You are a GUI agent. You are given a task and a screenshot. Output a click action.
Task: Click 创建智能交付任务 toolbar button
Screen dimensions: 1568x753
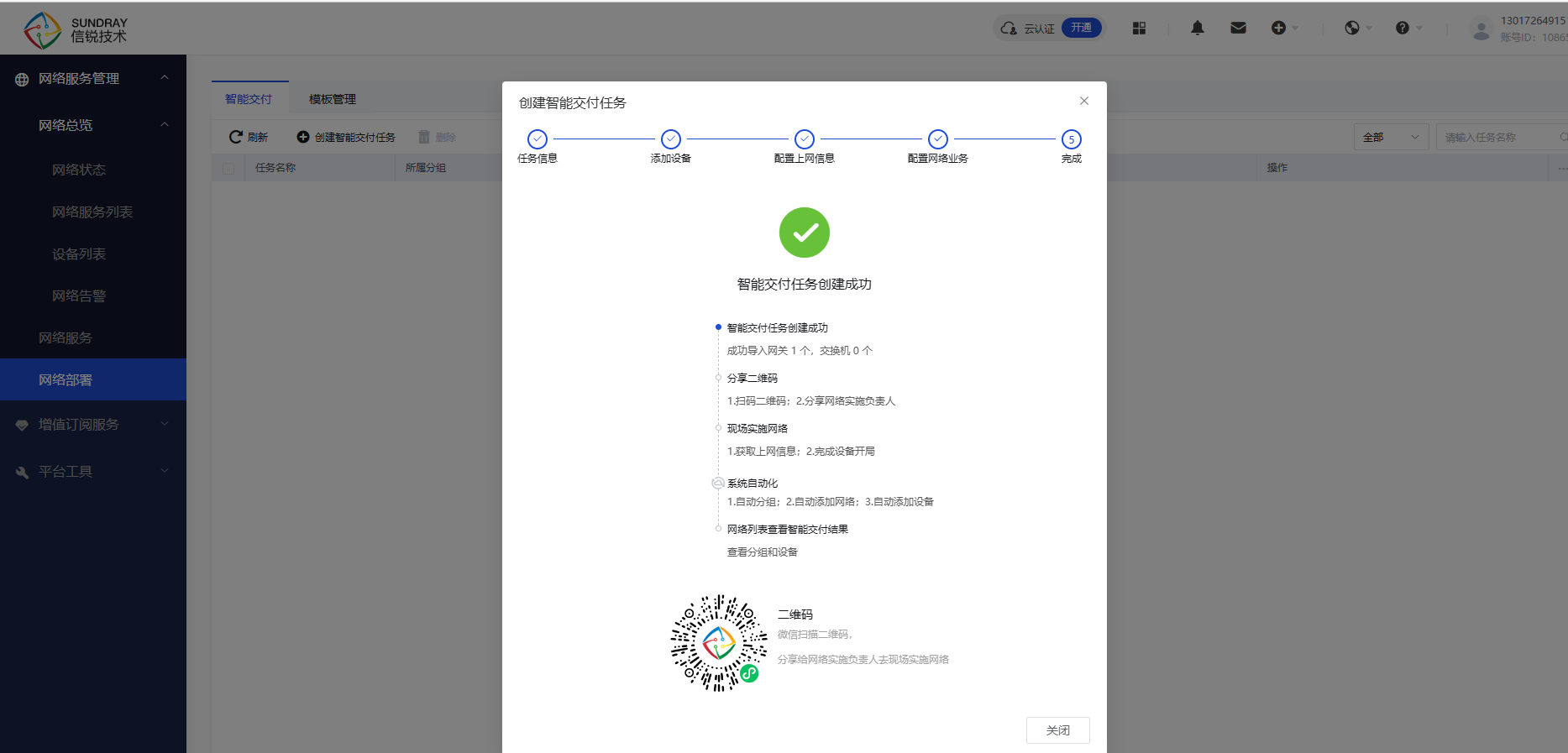tap(346, 137)
